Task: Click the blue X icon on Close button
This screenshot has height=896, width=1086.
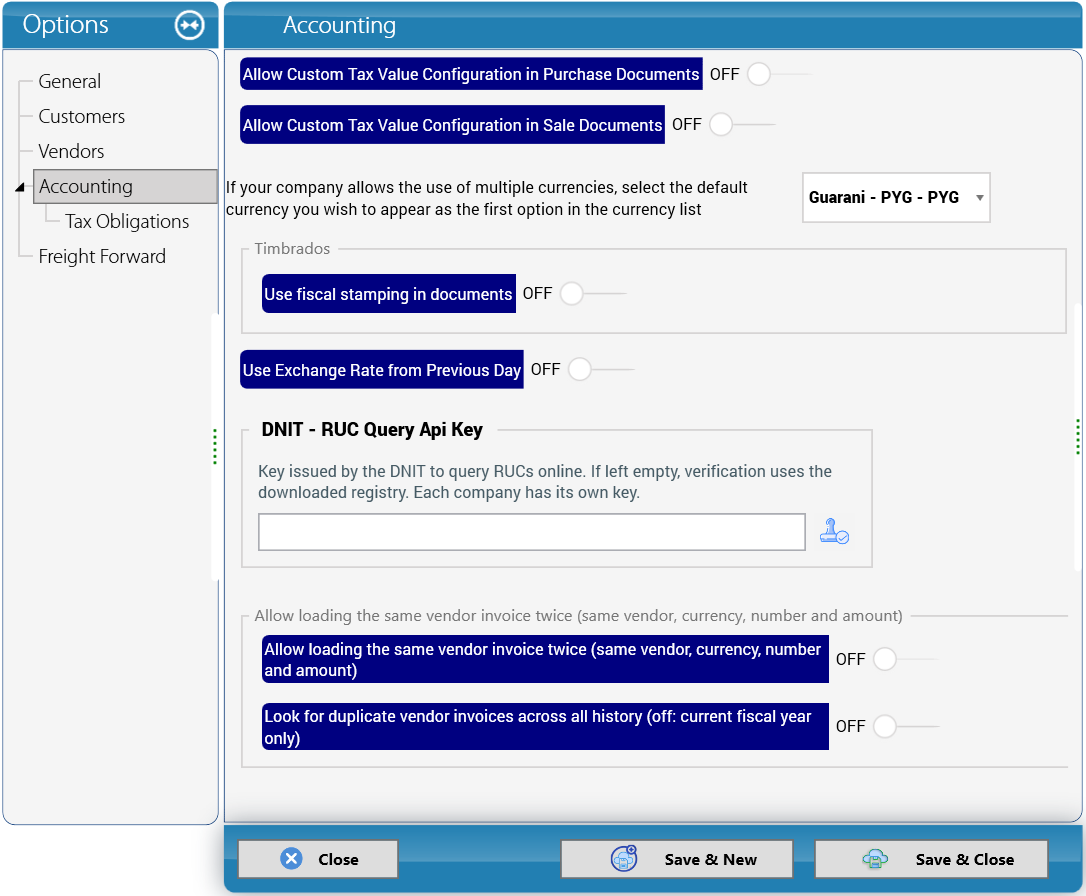Action: click(292, 859)
